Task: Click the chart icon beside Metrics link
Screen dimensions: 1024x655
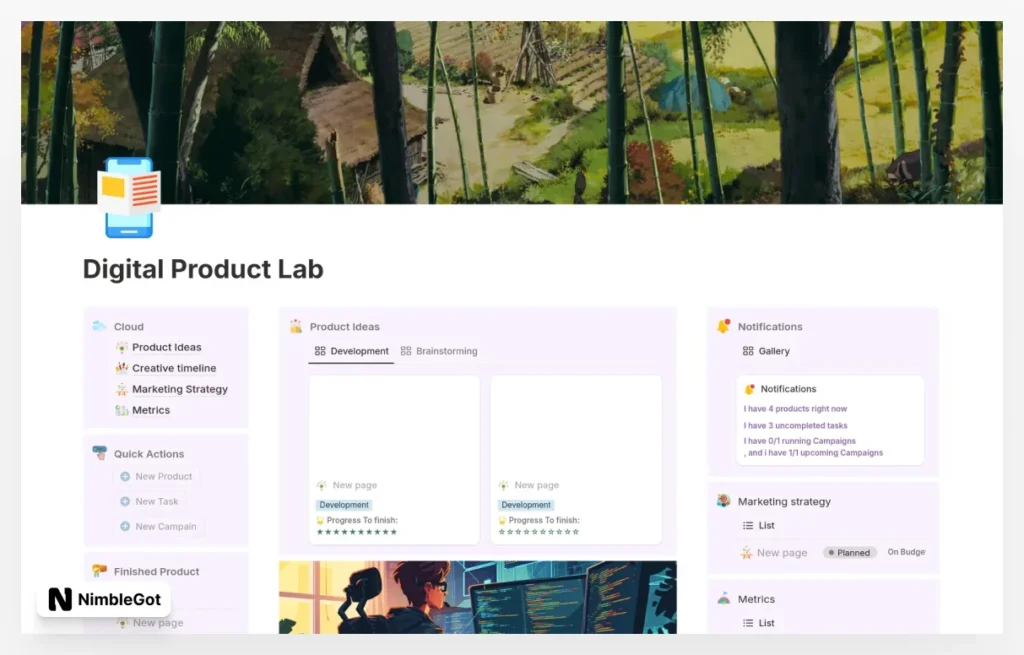Action: (x=121, y=410)
